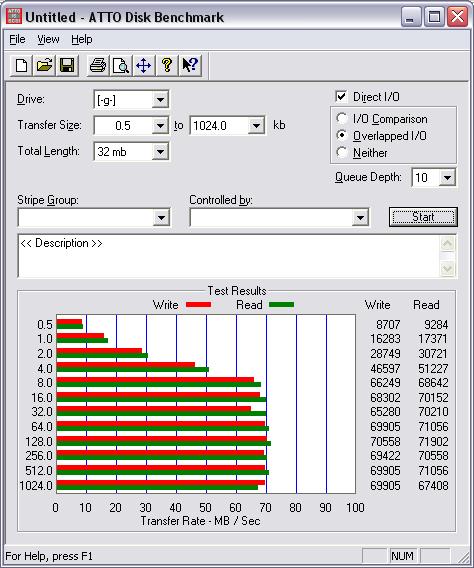Activate the context help arrow-question icon

point(190,66)
